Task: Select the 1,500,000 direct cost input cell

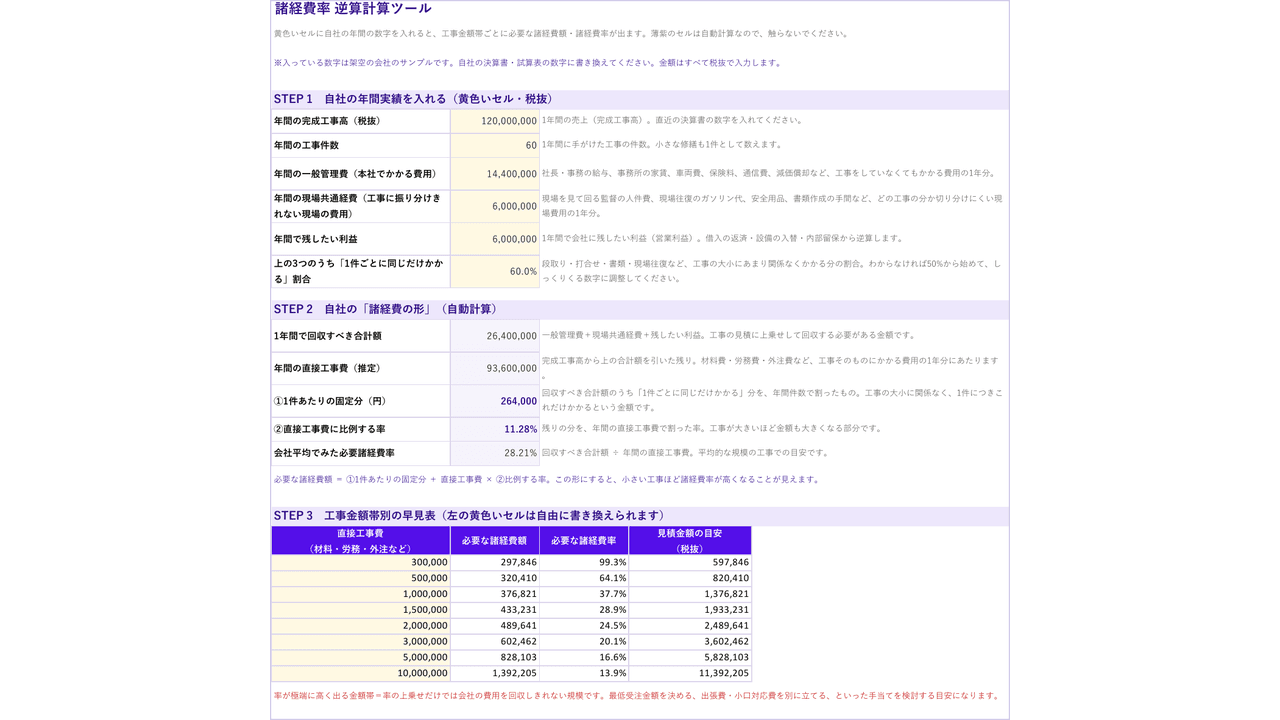Action: (360, 610)
